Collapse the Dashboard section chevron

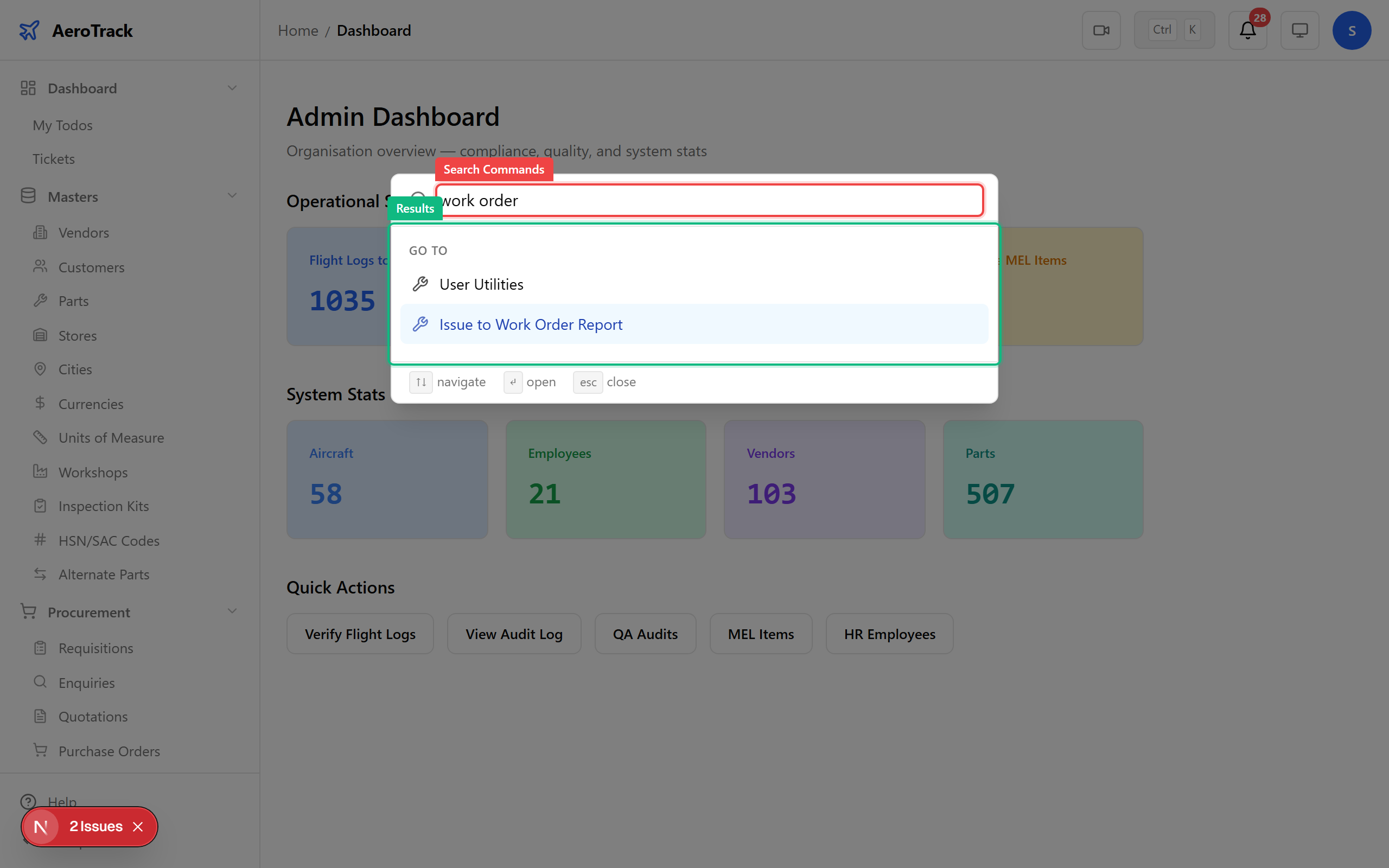tap(232, 87)
